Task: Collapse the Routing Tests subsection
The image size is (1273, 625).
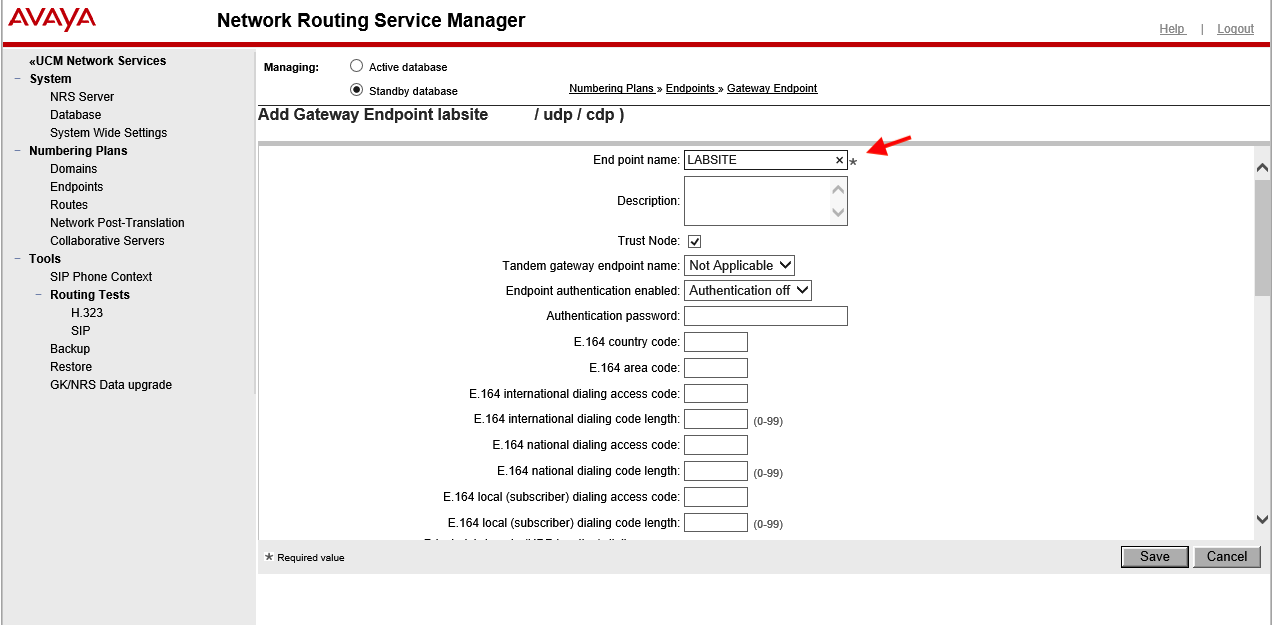Action: tap(39, 295)
